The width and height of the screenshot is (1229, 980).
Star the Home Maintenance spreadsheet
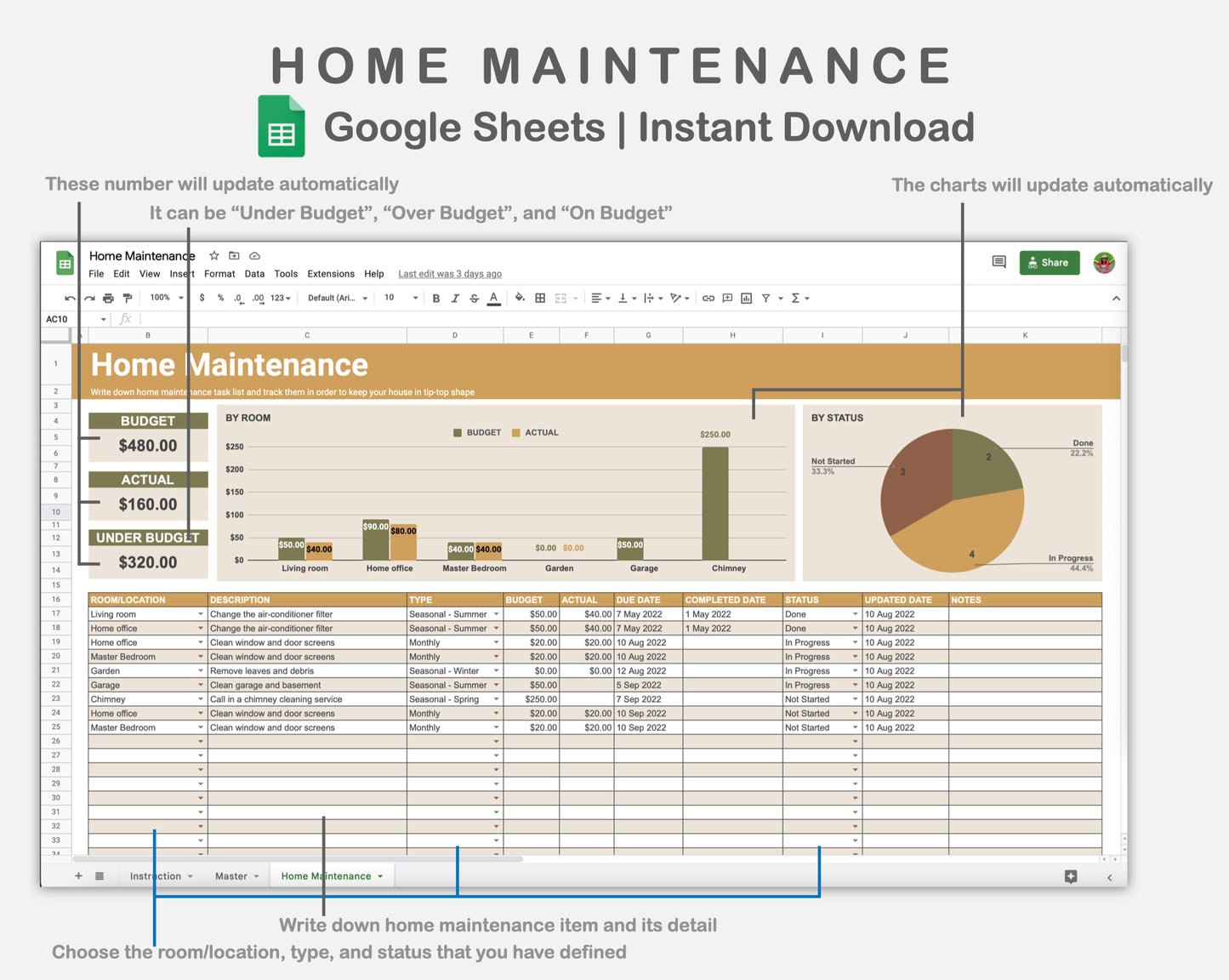(x=213, y=255)
